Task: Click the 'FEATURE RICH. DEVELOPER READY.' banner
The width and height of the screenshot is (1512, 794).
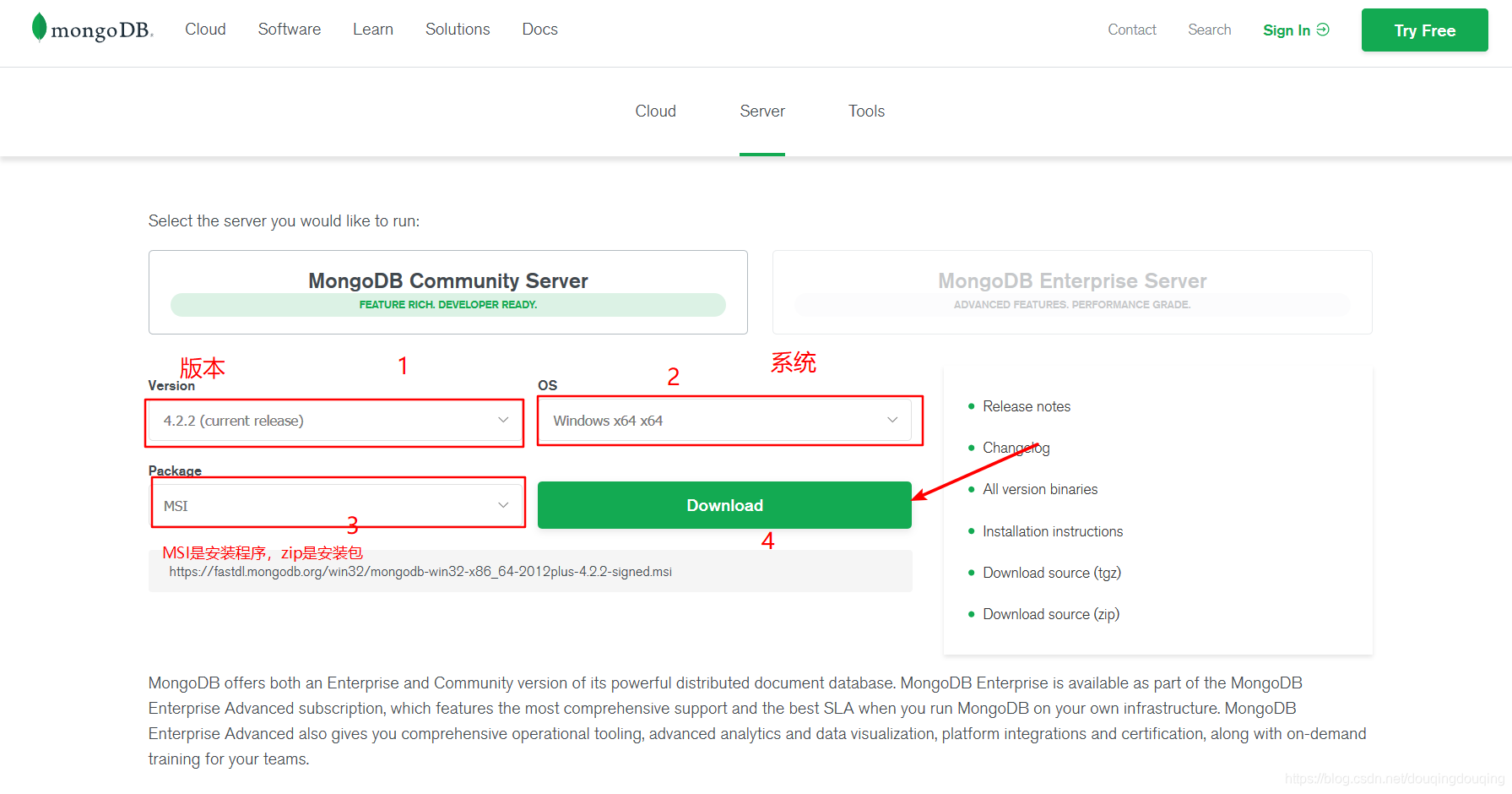Action: [x=448, y=305]
